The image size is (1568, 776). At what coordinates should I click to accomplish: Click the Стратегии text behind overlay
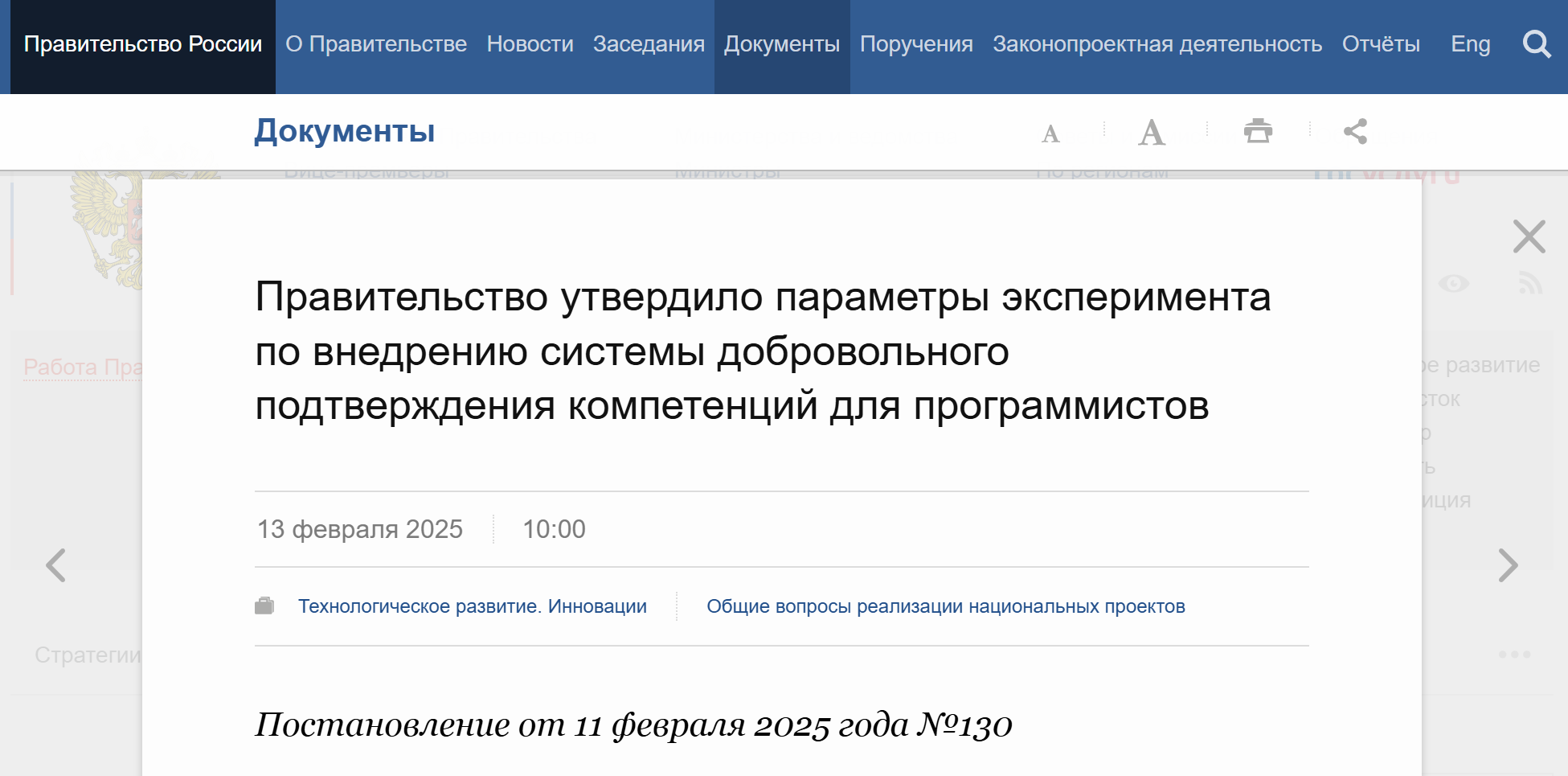point(88,655)
